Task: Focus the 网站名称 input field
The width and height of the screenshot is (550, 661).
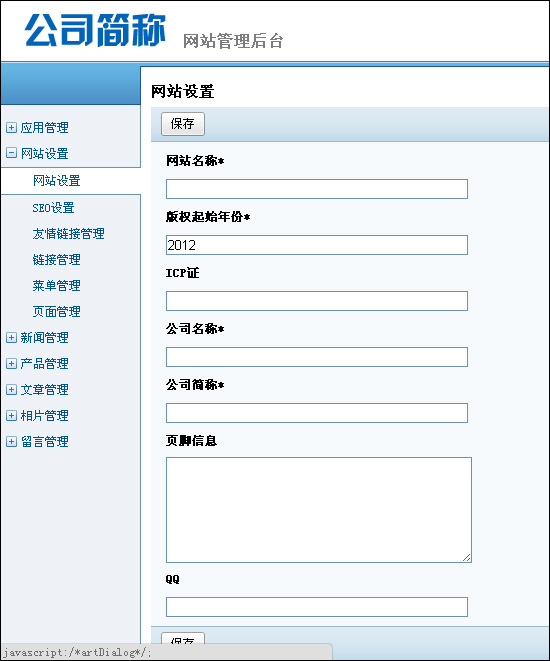Action: (x=317, y=189)
